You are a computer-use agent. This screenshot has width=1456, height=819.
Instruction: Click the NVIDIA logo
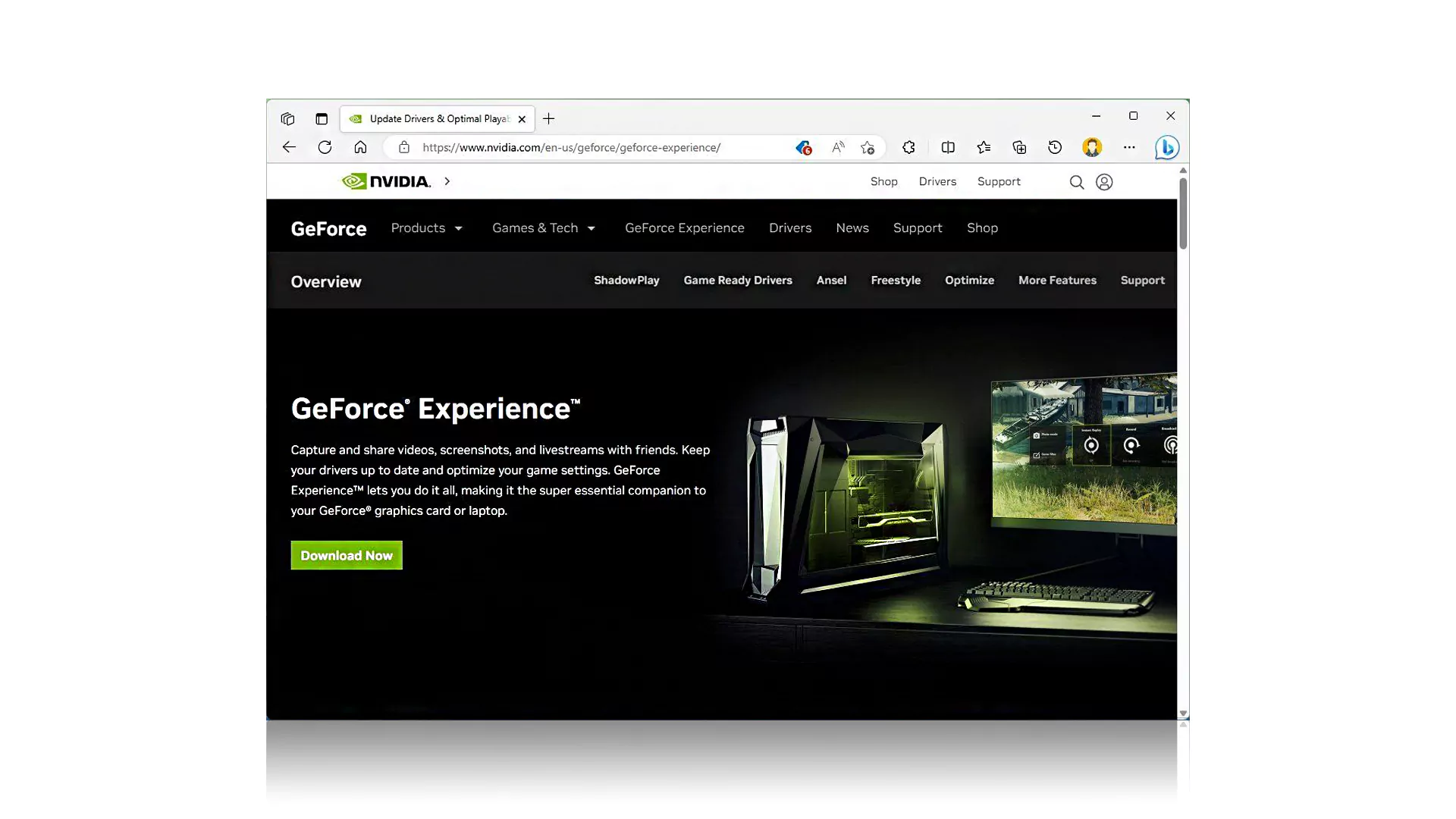pos(386,181)
